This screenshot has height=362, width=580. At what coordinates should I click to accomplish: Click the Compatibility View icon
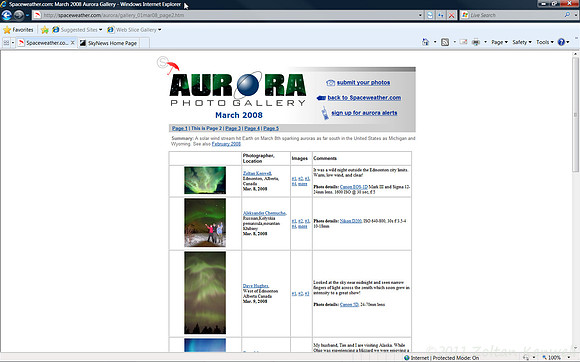pyautogui.click(x=430, y=15)
